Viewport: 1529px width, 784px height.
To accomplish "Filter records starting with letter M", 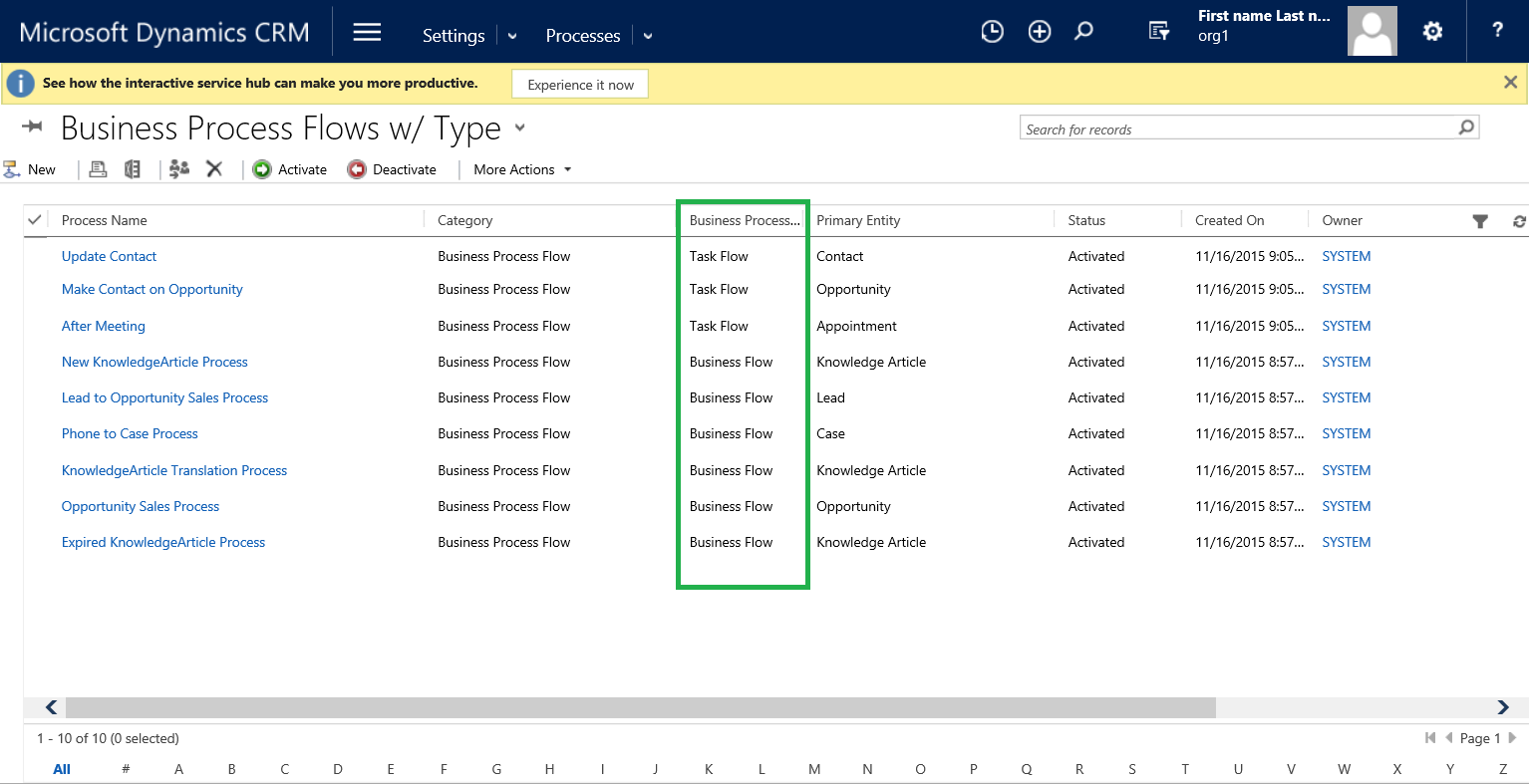I will click(814, 768).
